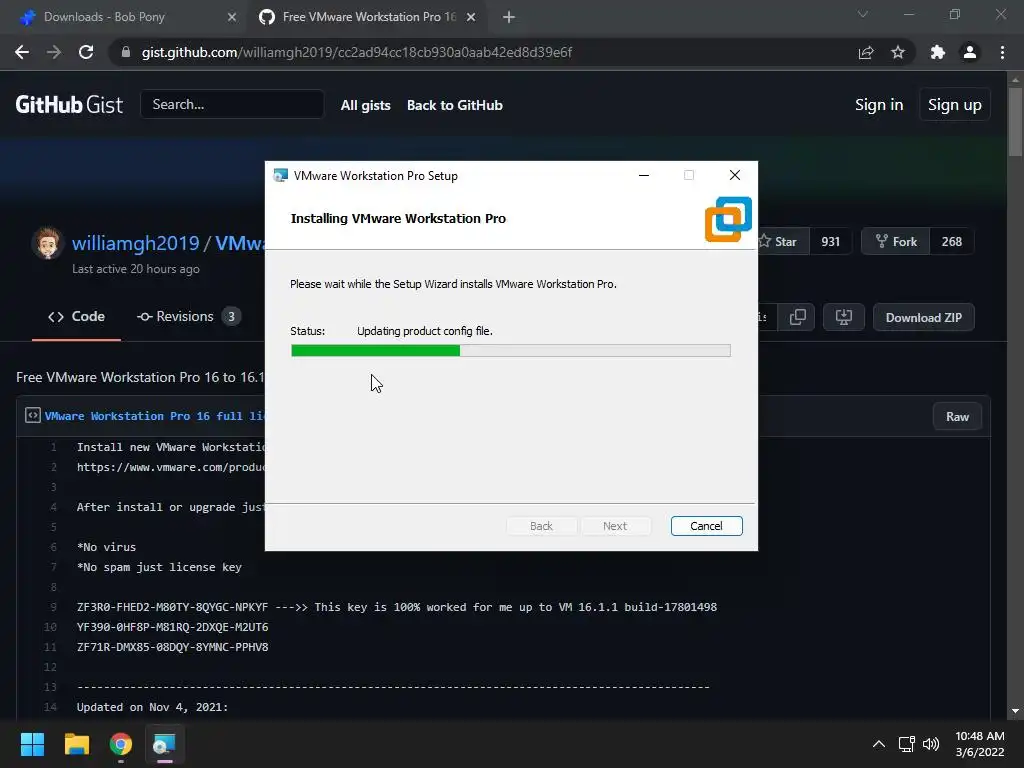Open the Chrome extensions puzzle icon
This screenshot has height=768, width=1024.
[x=937, y=52]
